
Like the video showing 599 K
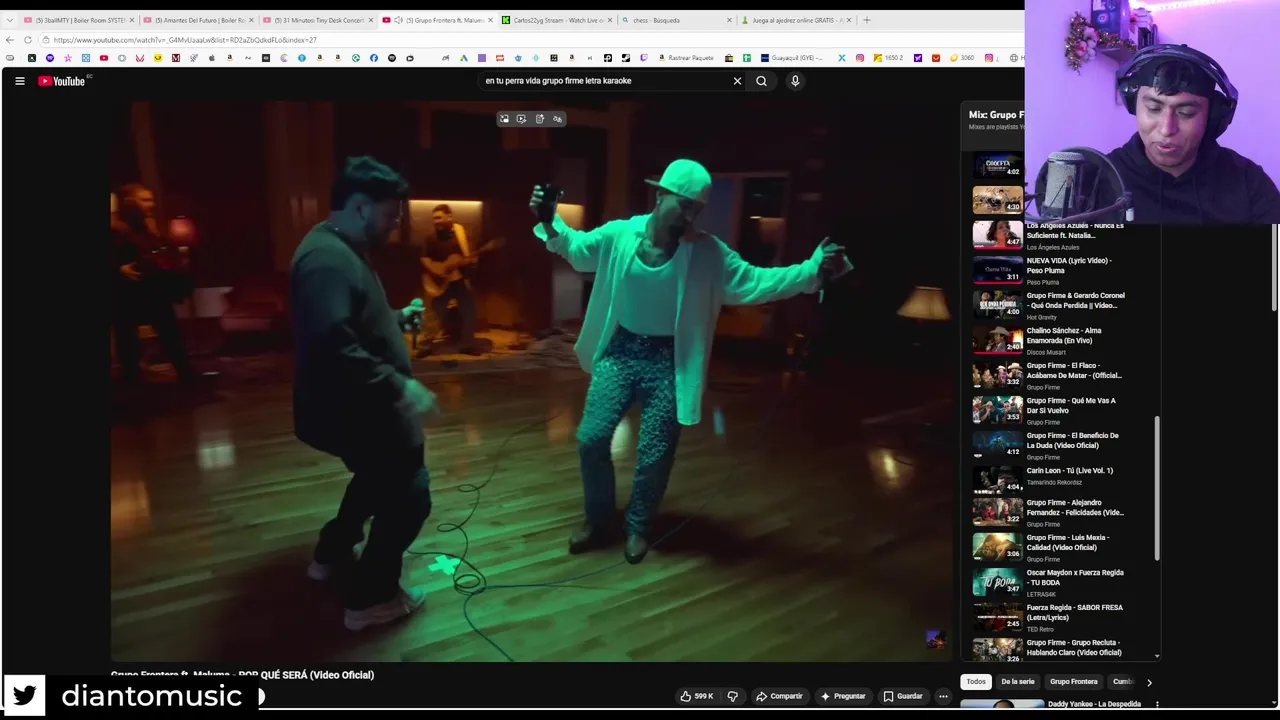(697, 696)
